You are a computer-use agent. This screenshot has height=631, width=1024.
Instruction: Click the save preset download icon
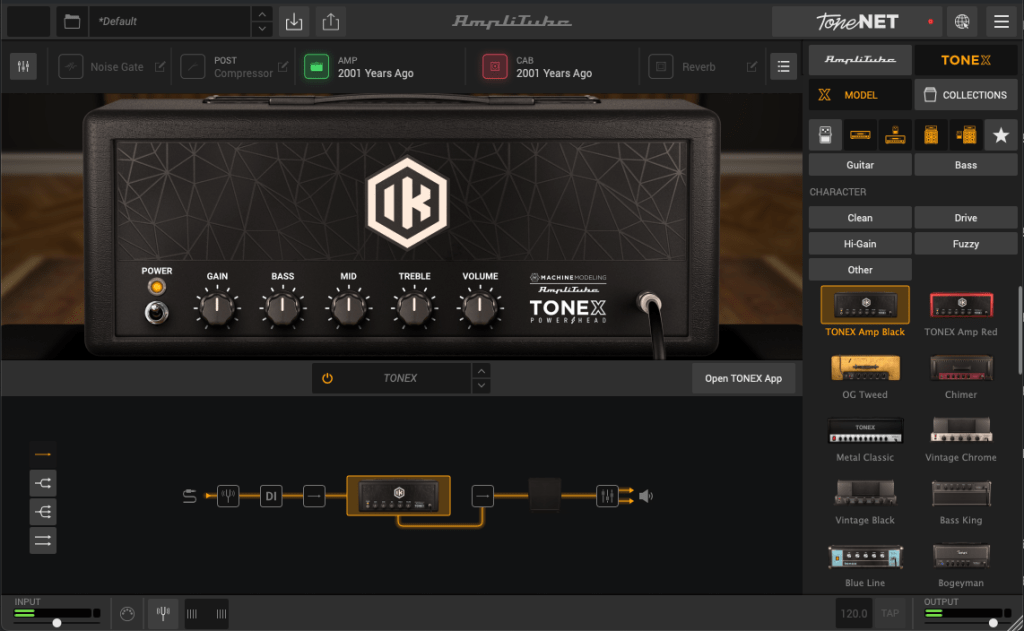(x=293, y=21)
